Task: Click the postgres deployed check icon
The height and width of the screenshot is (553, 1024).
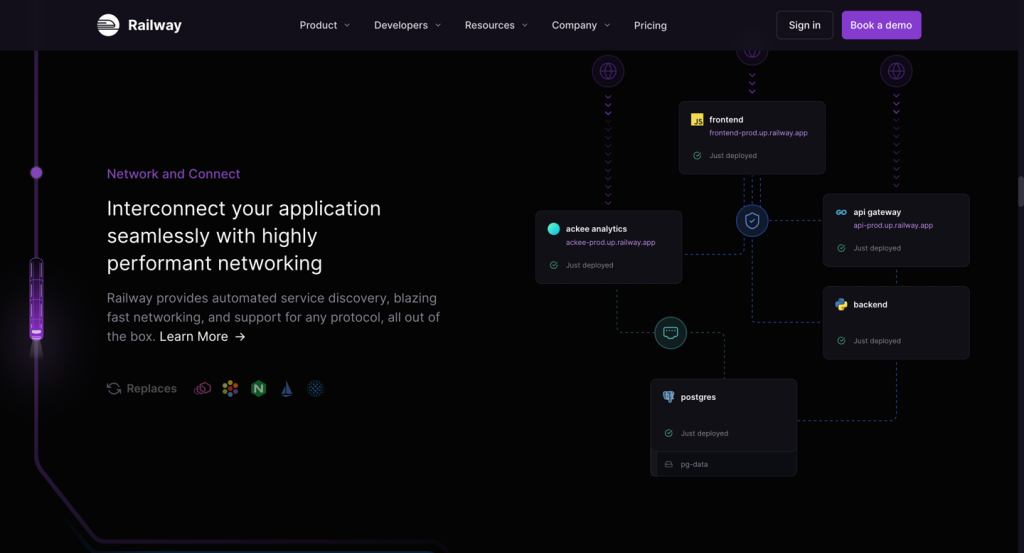Action: 668,434
